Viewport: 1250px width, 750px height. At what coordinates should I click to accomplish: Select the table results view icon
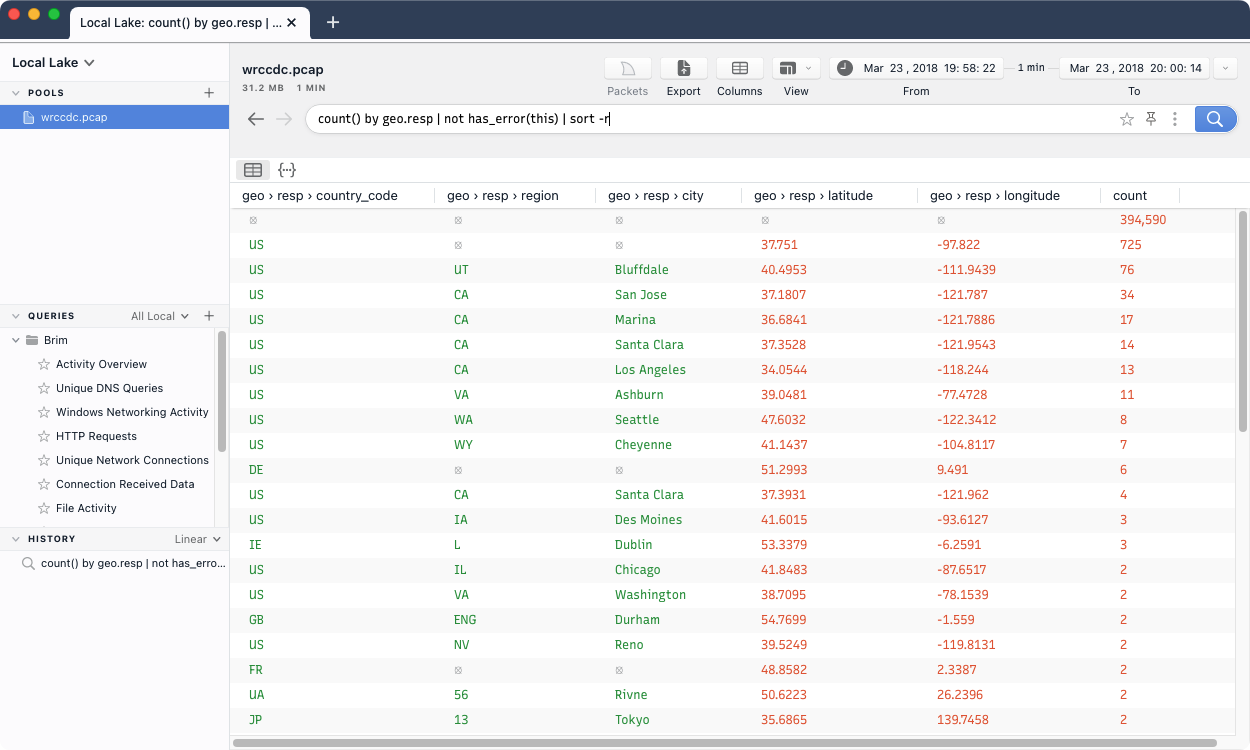click(x=252, y=169)
